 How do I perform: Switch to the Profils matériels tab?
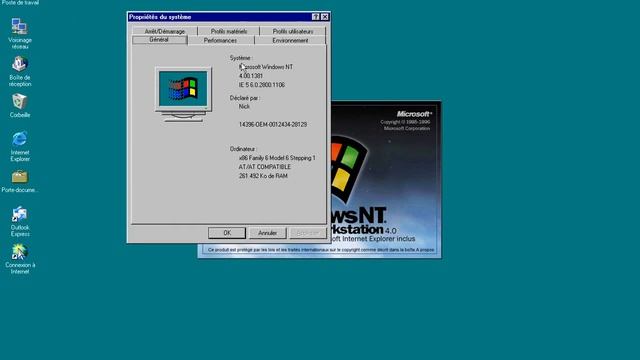pyautogui.click(x=229, y=31)
